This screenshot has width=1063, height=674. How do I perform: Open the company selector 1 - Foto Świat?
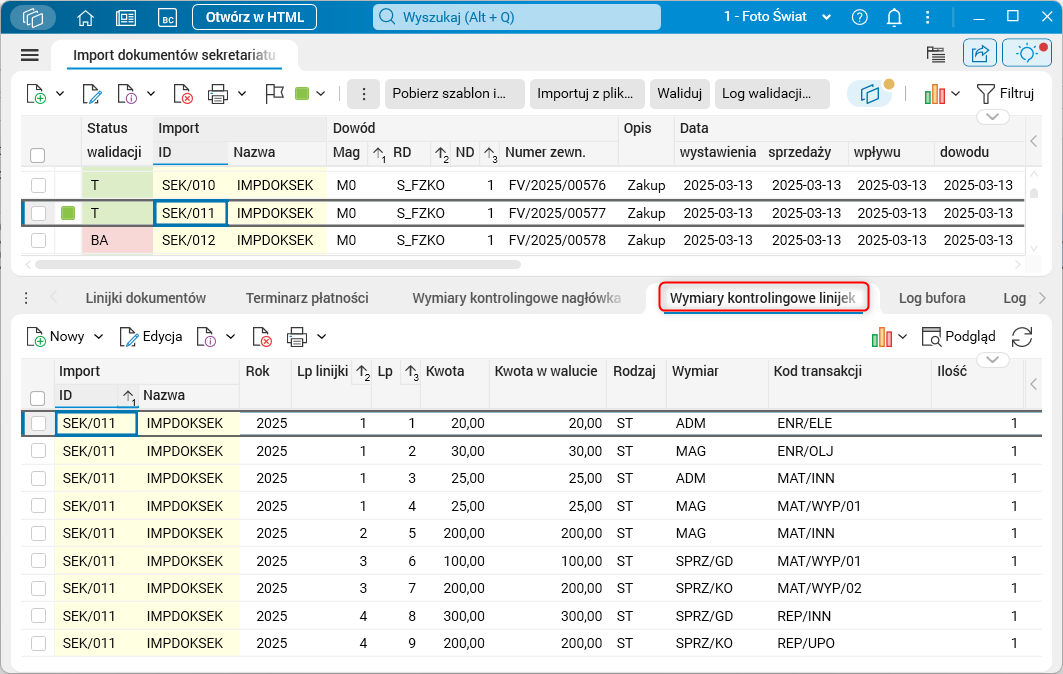pyautogui.click(x=778, y=17)
